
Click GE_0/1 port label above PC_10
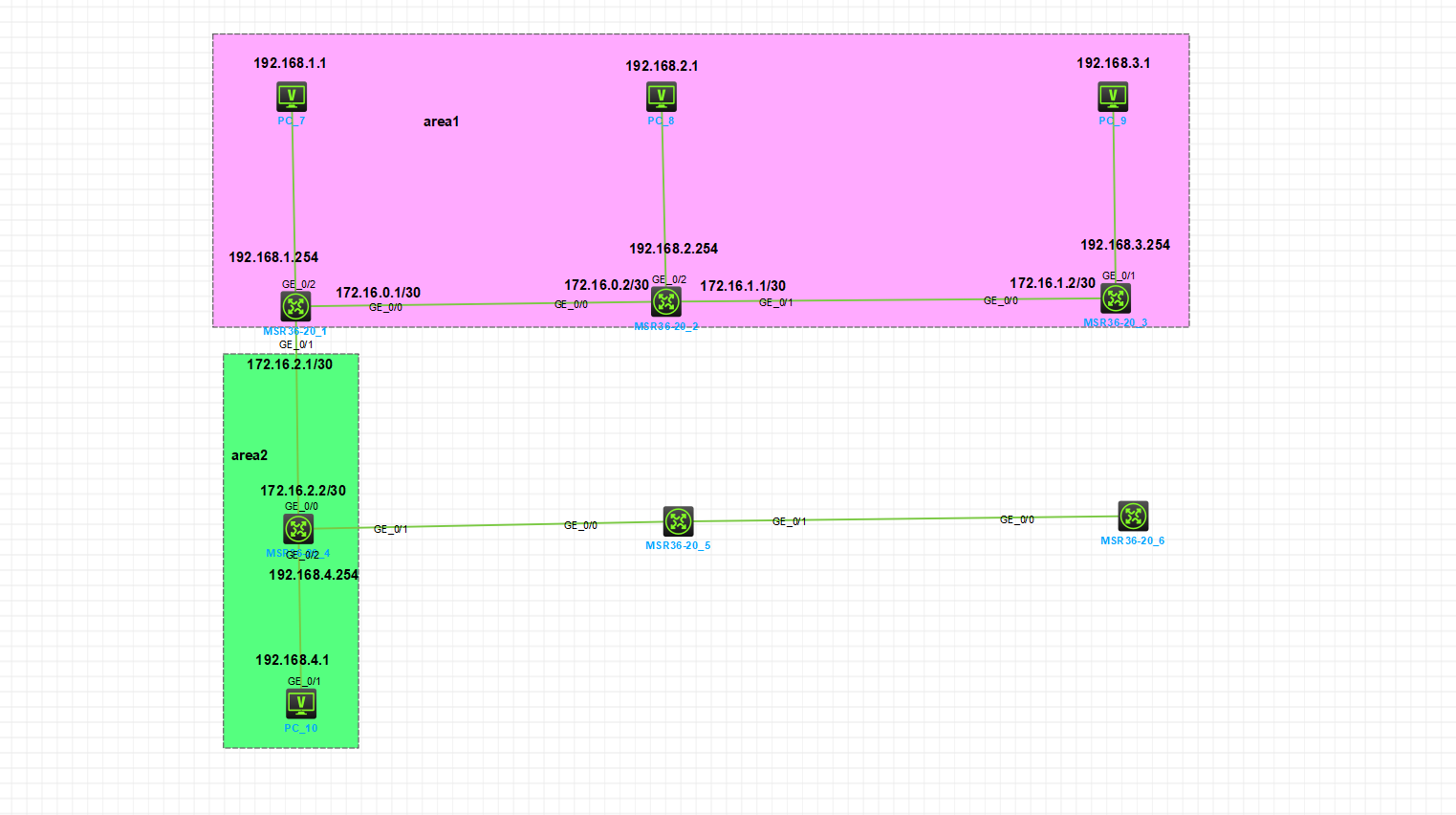(x=304, y=681)
